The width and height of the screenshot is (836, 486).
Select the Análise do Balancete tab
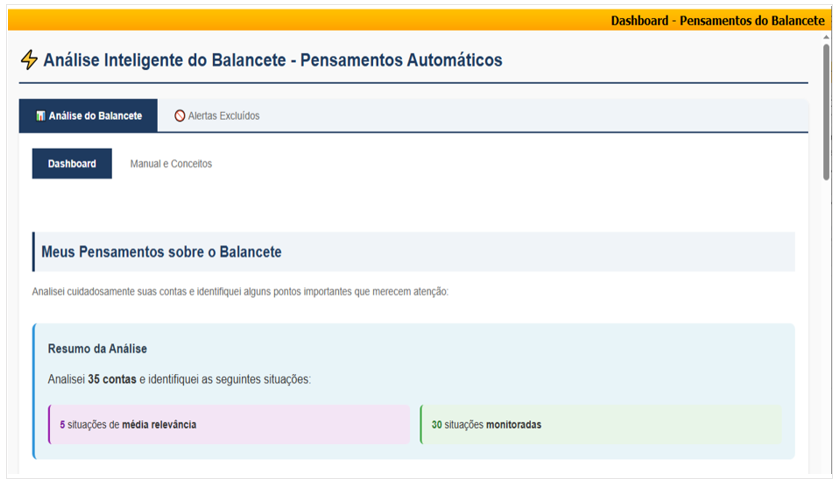[x=88, y=116]
